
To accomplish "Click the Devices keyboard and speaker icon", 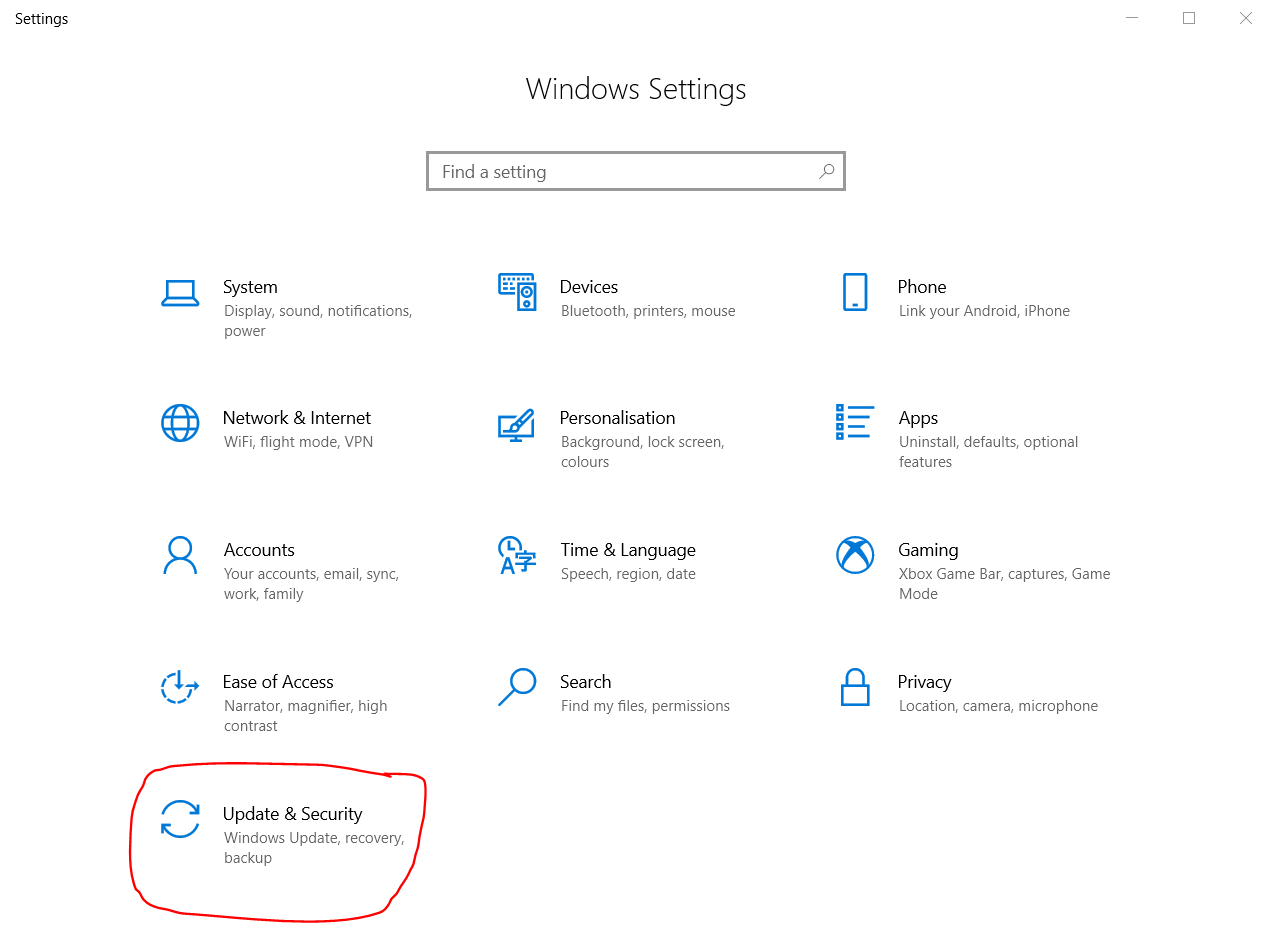I will (517, 291).
